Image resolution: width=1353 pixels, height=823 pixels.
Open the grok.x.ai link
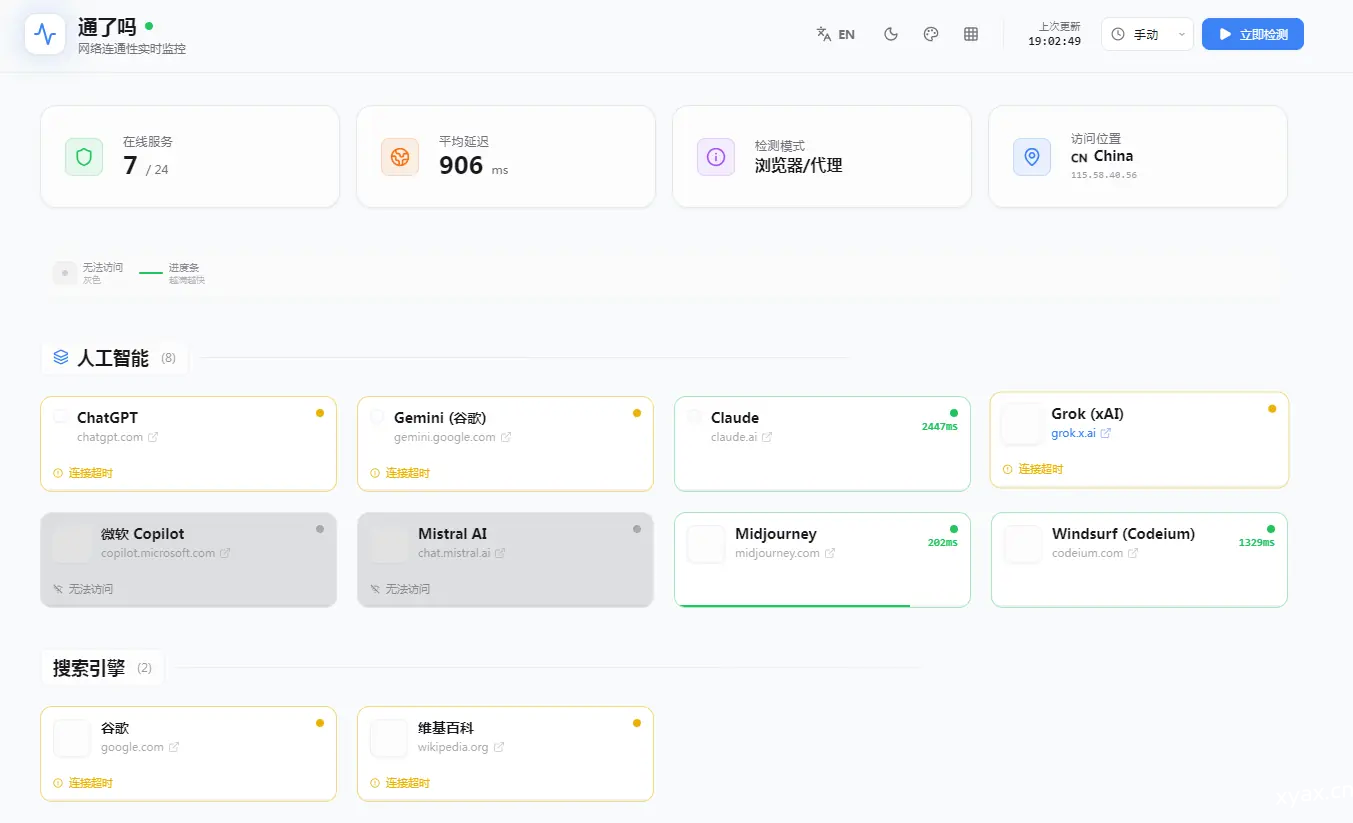1074,433
